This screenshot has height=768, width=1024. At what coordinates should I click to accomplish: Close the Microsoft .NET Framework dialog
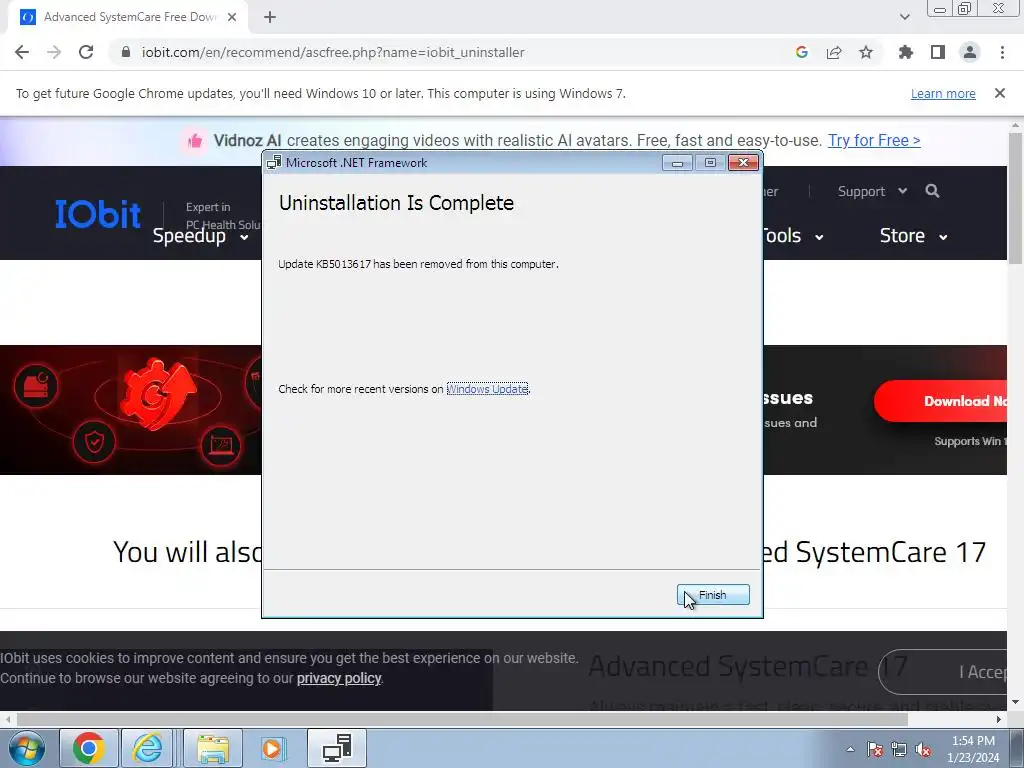[x=743, y=163]
